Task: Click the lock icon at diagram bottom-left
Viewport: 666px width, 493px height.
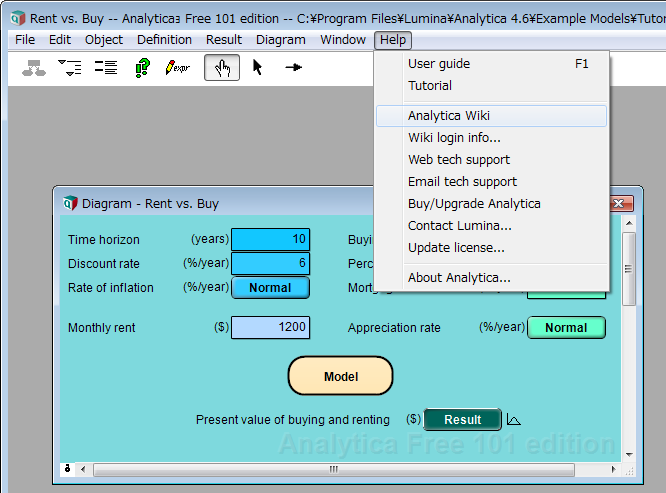Action: pyautogui.click(x=67, y=468)
